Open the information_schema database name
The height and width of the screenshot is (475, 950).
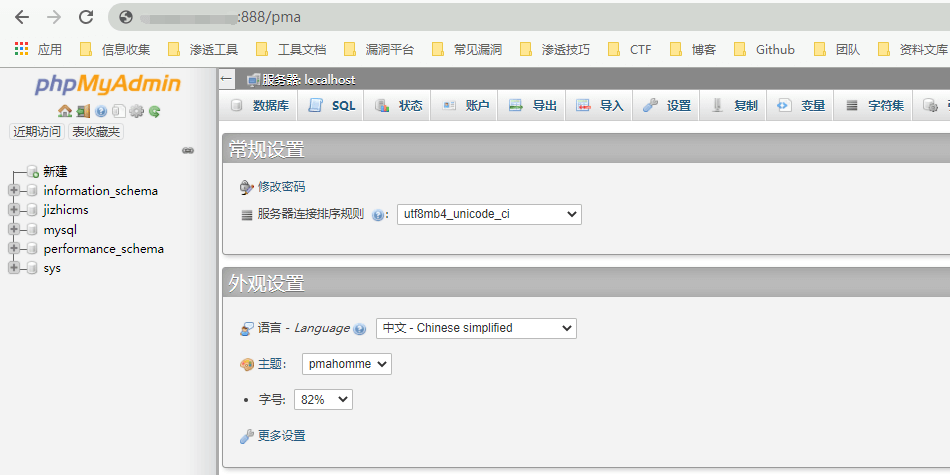[x=101, y=191]
